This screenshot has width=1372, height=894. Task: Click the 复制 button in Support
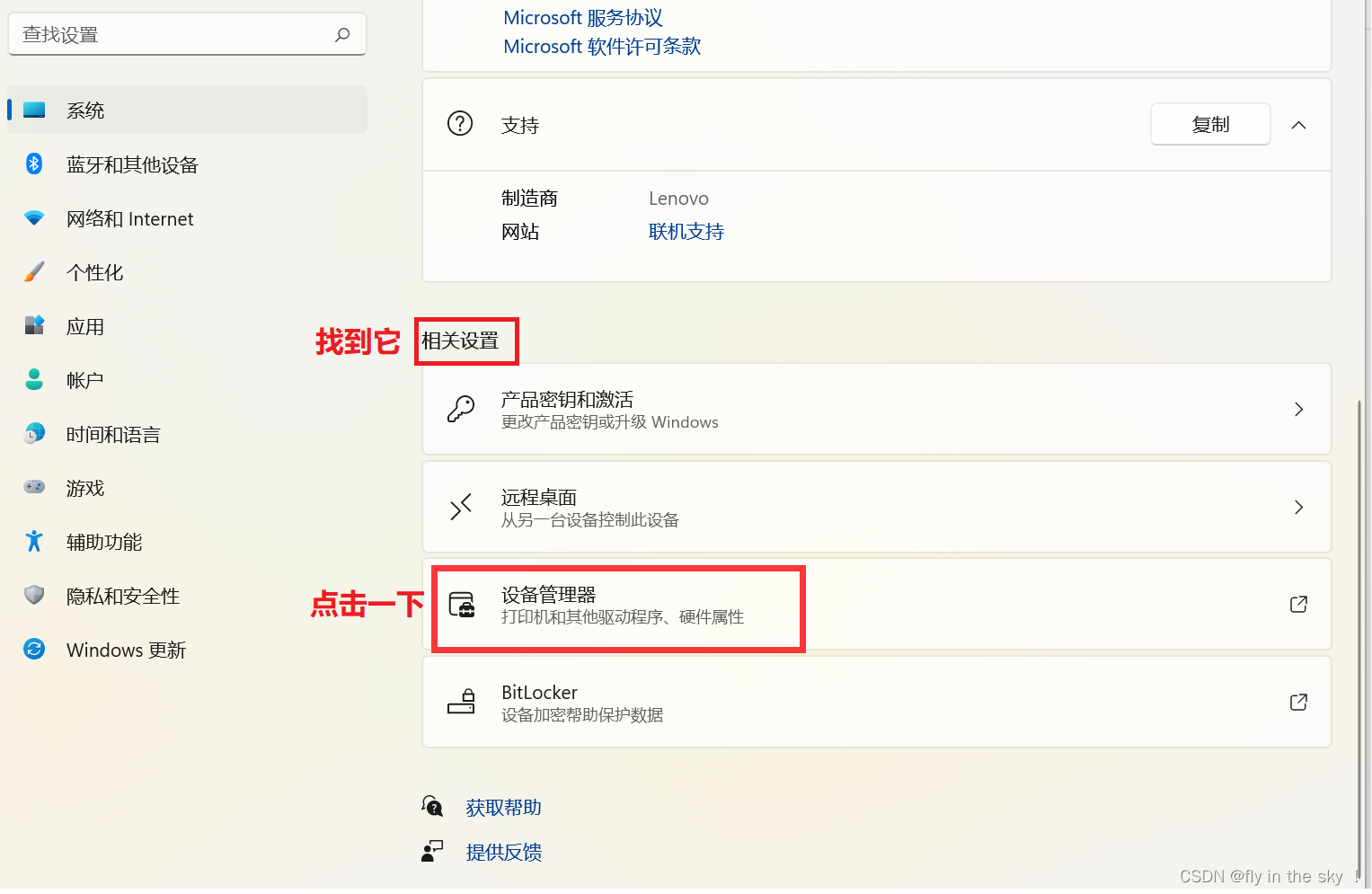point(1210,124)
